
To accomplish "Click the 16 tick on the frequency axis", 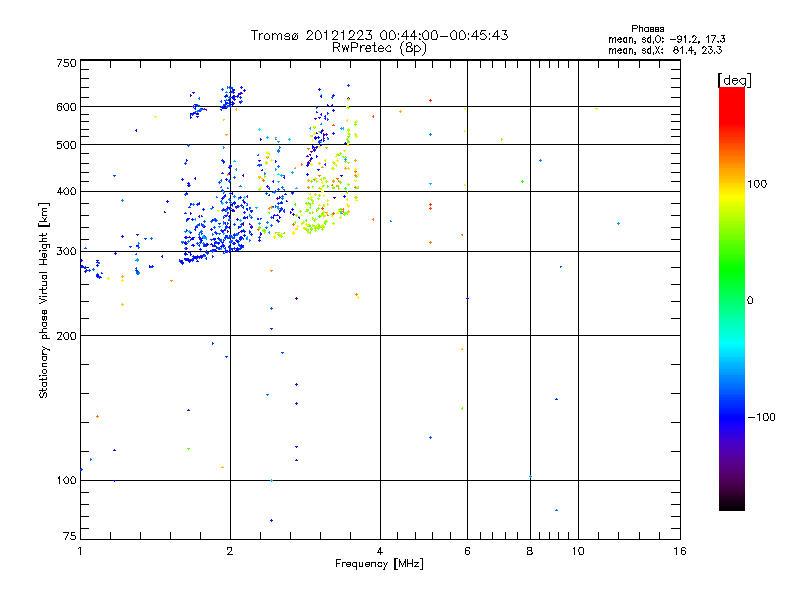I will [679, 552].
